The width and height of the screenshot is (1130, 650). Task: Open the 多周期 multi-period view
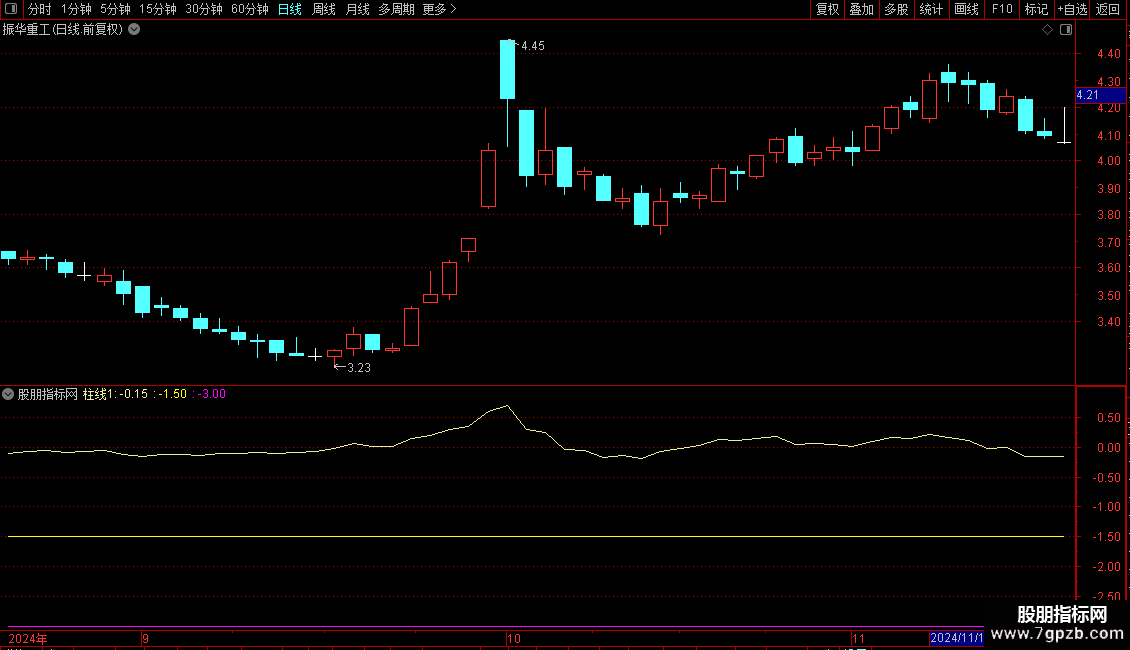coord(396,9)
